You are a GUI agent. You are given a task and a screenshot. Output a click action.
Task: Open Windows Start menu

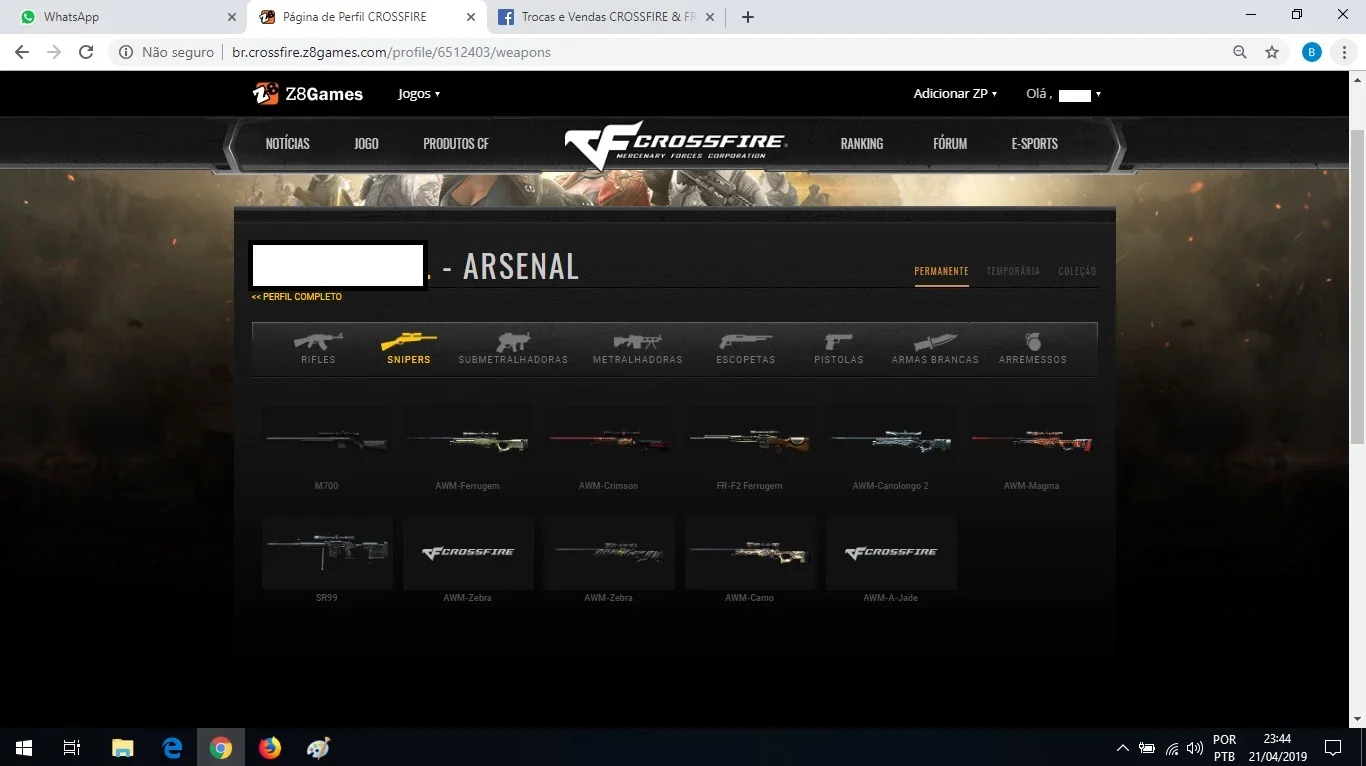[24, 747]
